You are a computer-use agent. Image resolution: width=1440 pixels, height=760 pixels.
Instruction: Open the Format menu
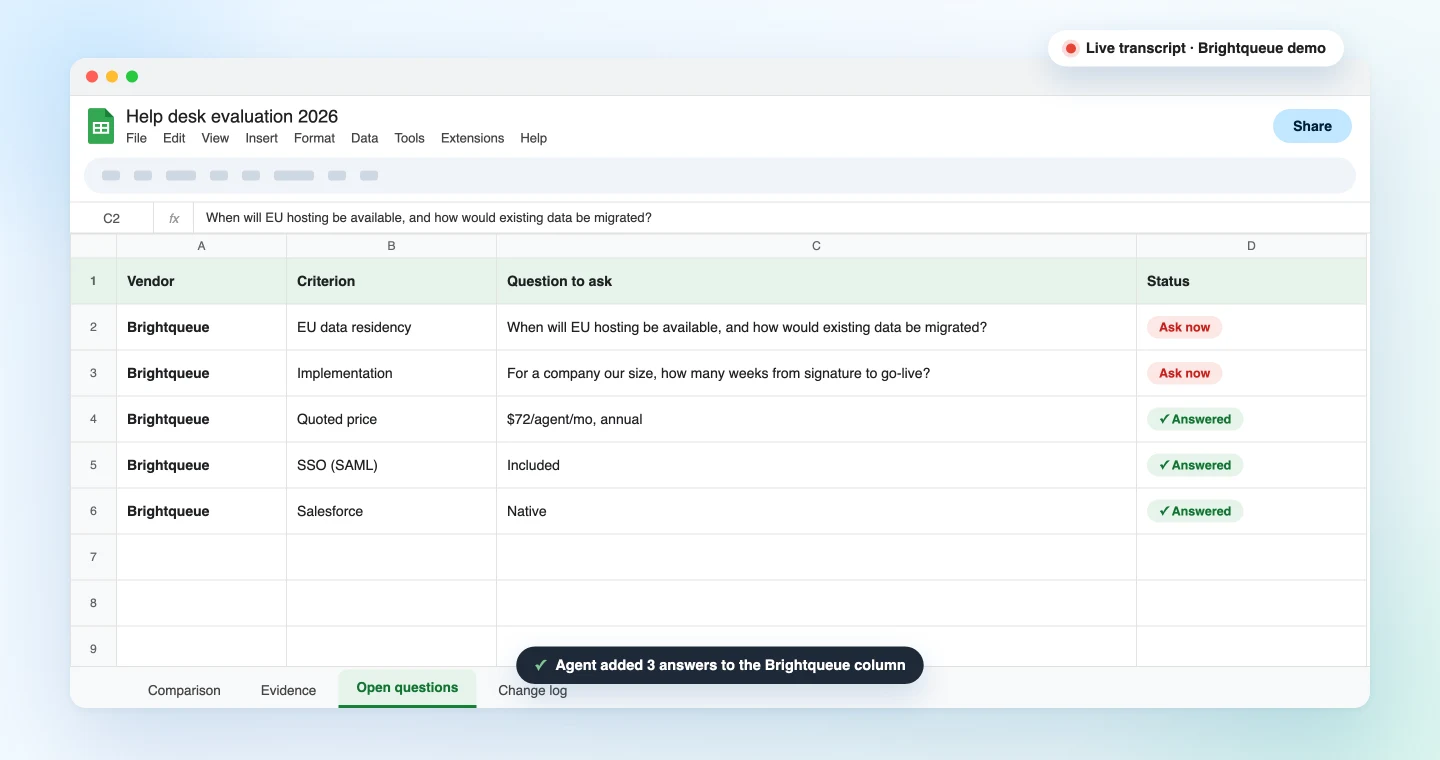click(x=314, y=138)
